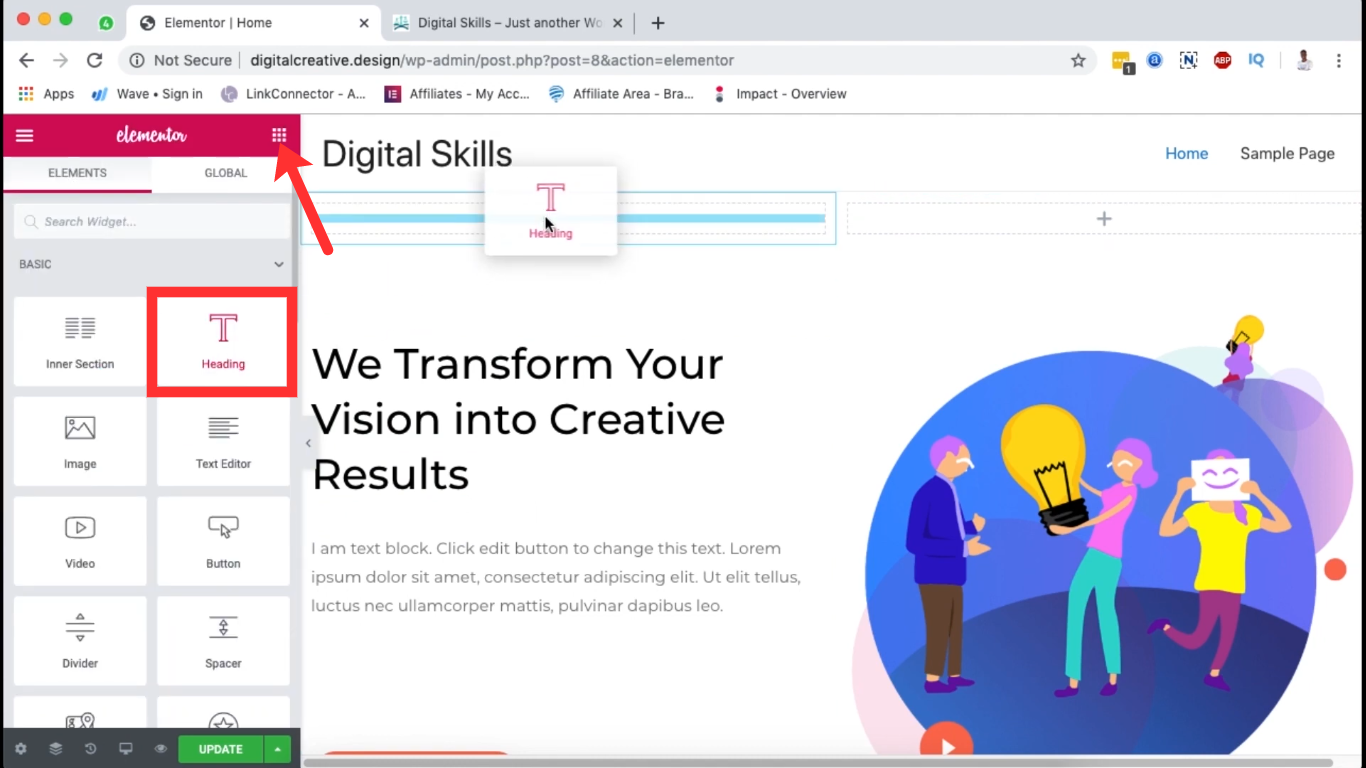The image size is (1366, 768).
Task: Open the Wave • Sign in bookmark
Action: [x=147, y=94]
